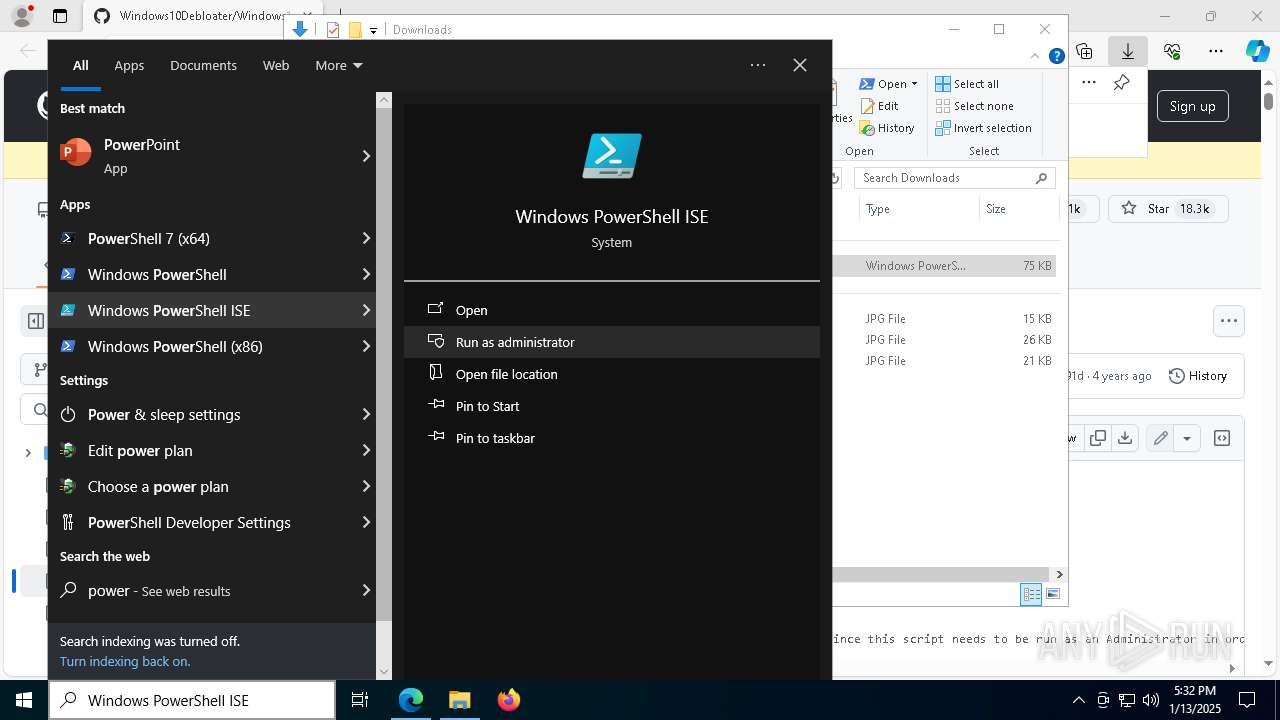1280x720 pixels.
Task: Click the GitHub Sign up button
Action: (x=1192, y=106)
